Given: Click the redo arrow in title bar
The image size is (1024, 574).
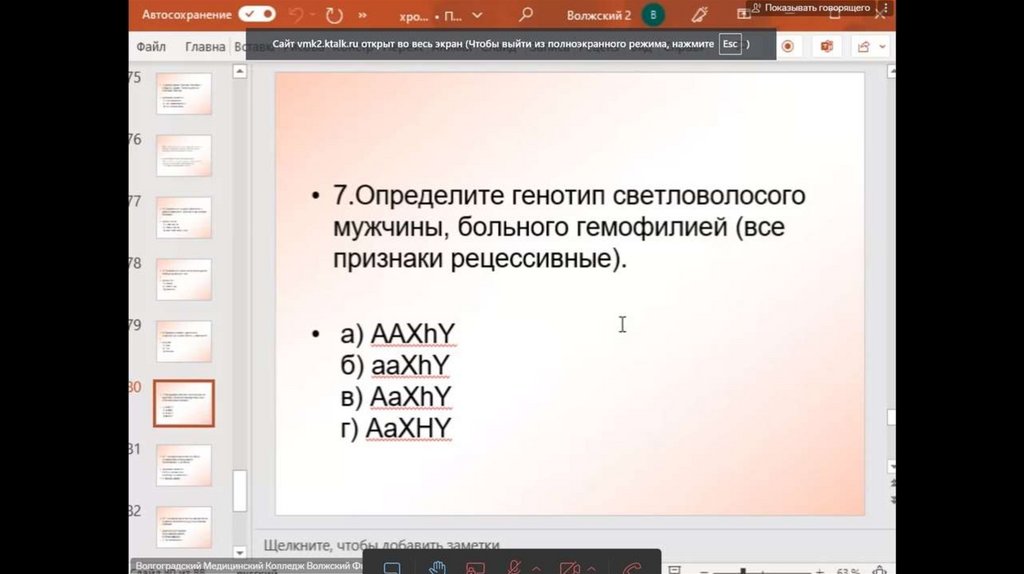Looking at the screenshot, I should [332, 15].
